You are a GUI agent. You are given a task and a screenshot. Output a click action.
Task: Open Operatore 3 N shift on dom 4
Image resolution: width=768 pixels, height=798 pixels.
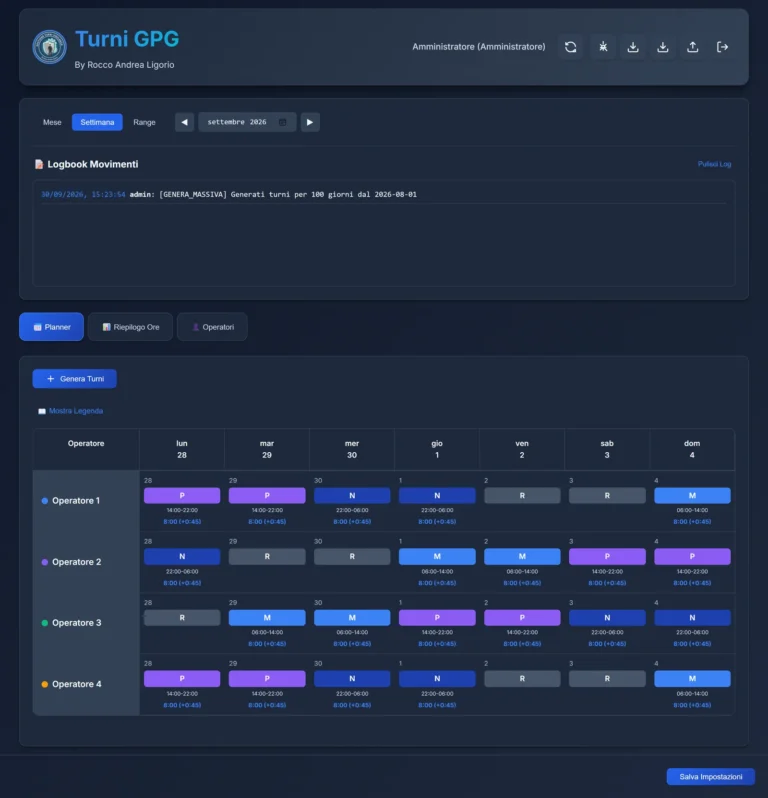[692, 617]
